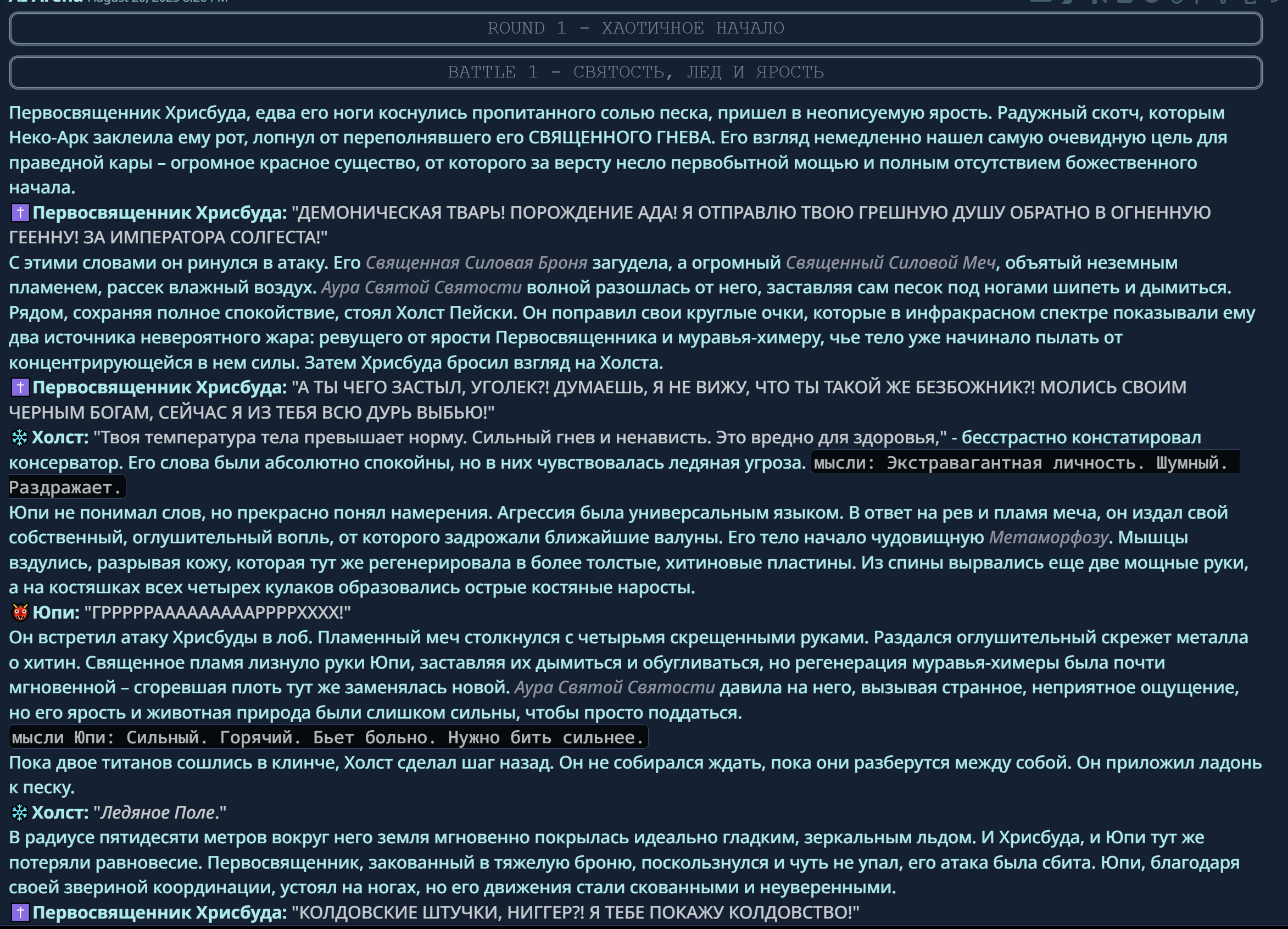
Task: Click the italic word 'Метаморфозу'
Action: (1049, 537)
